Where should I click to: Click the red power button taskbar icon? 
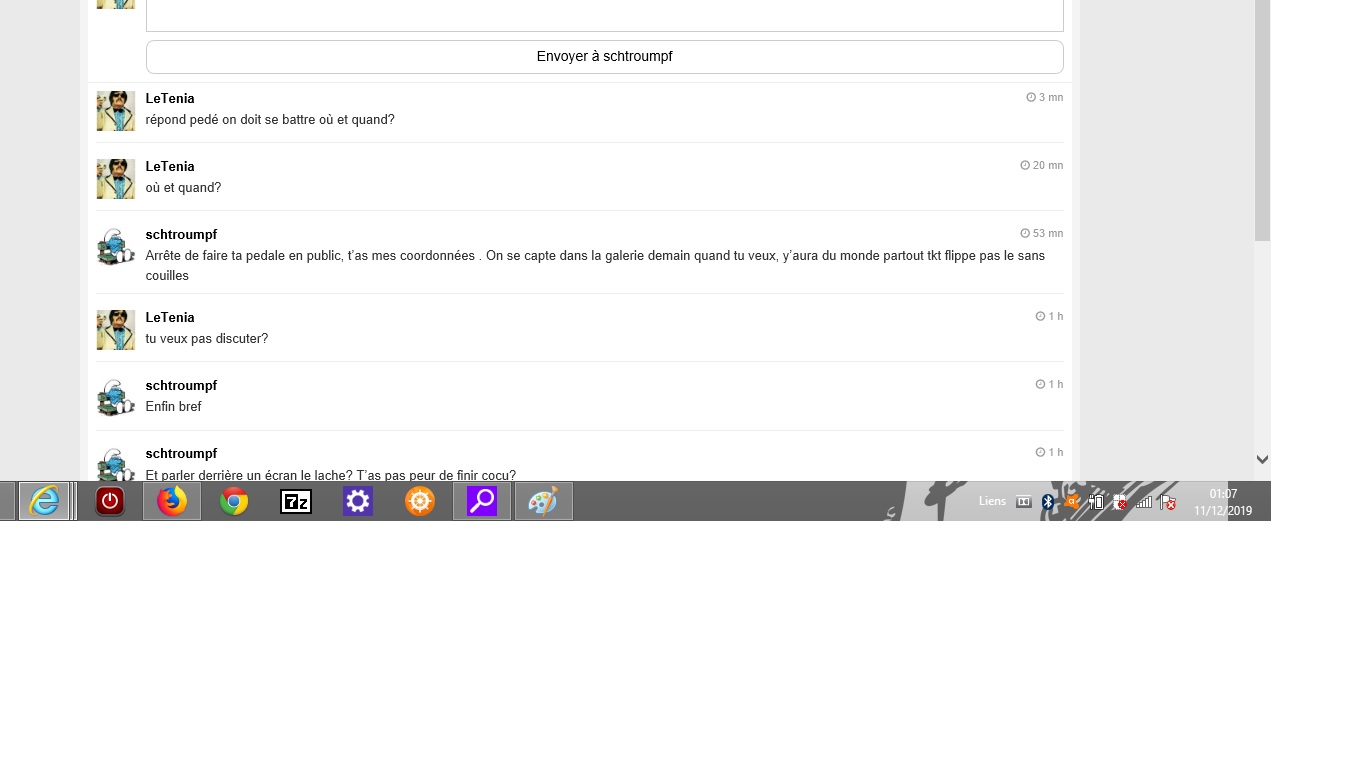(x=110, y=501)
